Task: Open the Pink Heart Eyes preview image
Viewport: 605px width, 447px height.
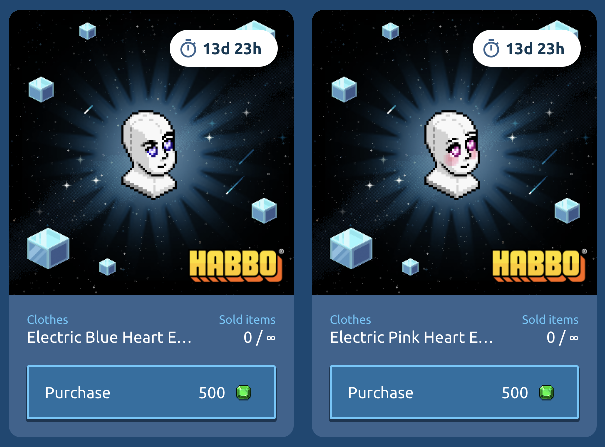Action: pos(454,152)
